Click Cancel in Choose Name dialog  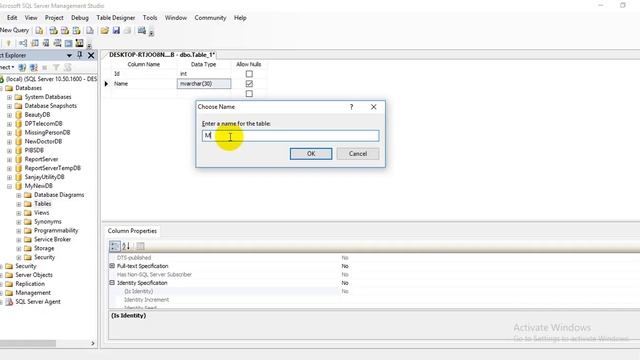(358, 154)
